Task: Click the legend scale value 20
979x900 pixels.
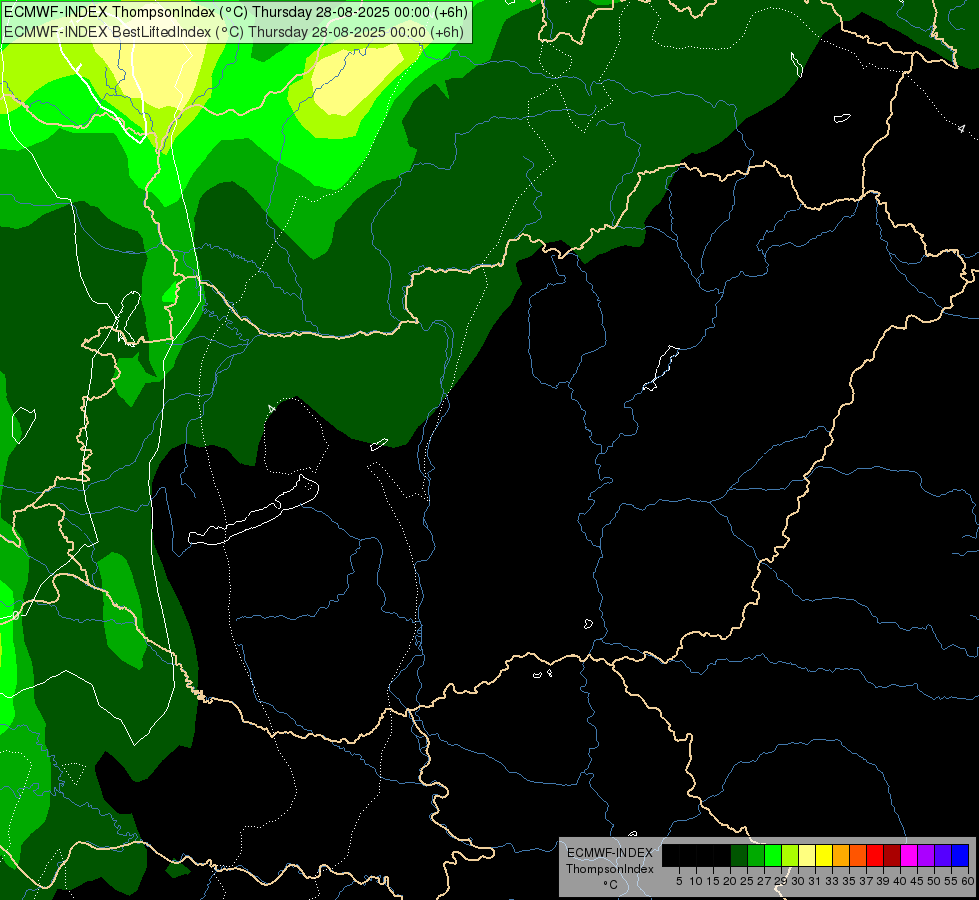Action: (x=730, y=881)
